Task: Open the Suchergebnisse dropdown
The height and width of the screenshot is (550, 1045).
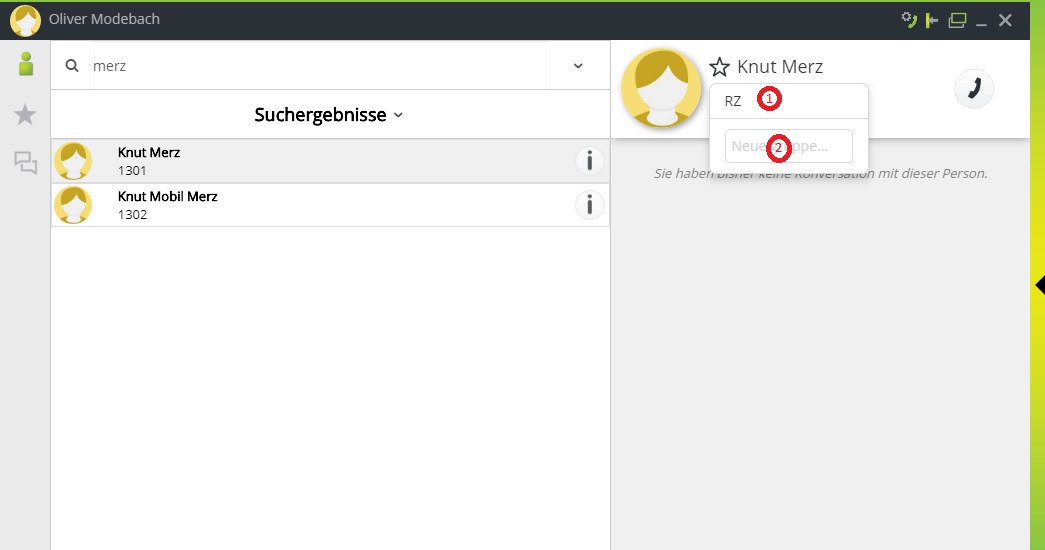Action: pyautogui.click(x=329, y=115)
